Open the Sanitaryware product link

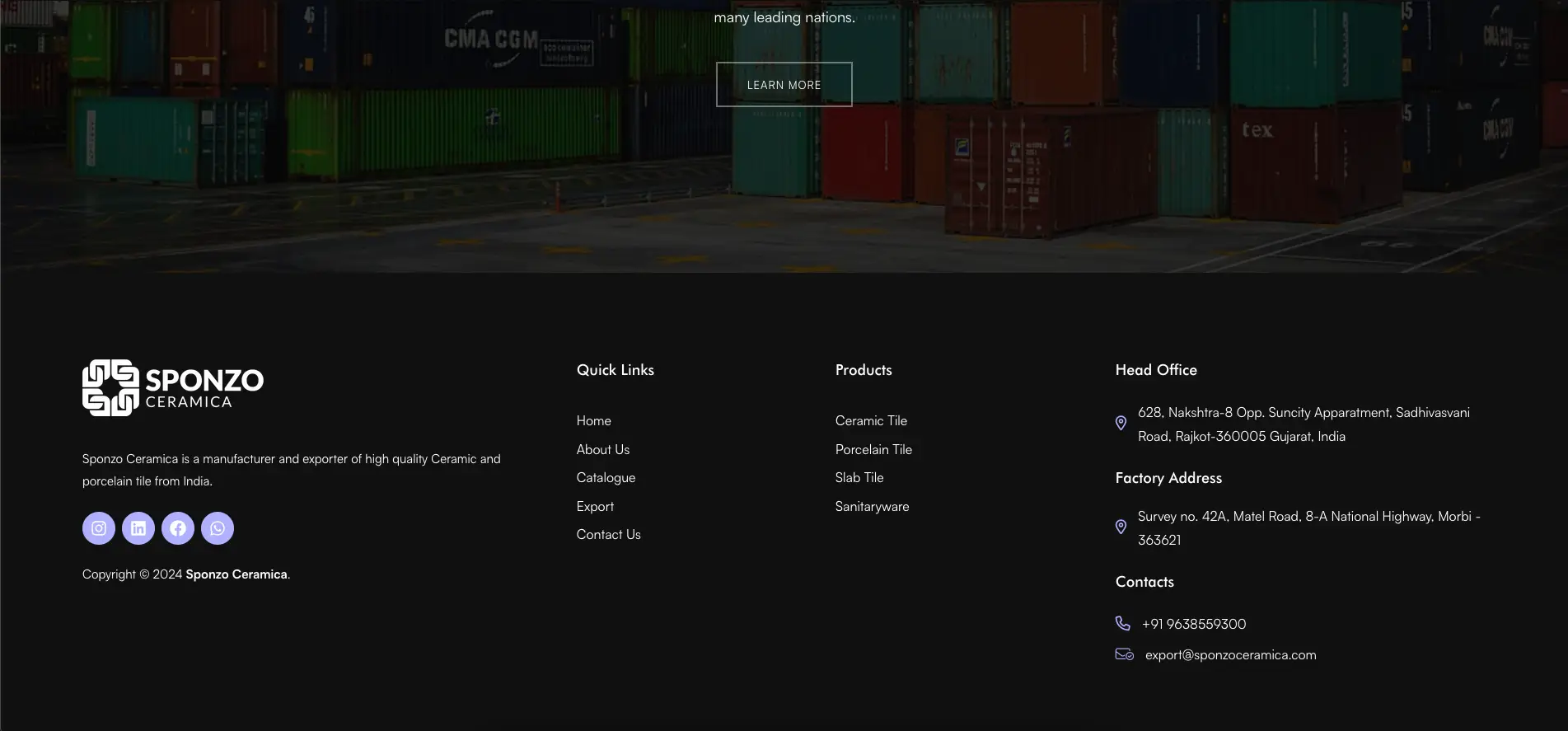click(872, 507)
